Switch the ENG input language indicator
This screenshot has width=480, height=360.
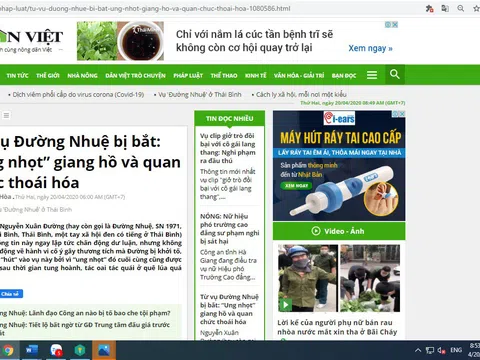[456, 350]
